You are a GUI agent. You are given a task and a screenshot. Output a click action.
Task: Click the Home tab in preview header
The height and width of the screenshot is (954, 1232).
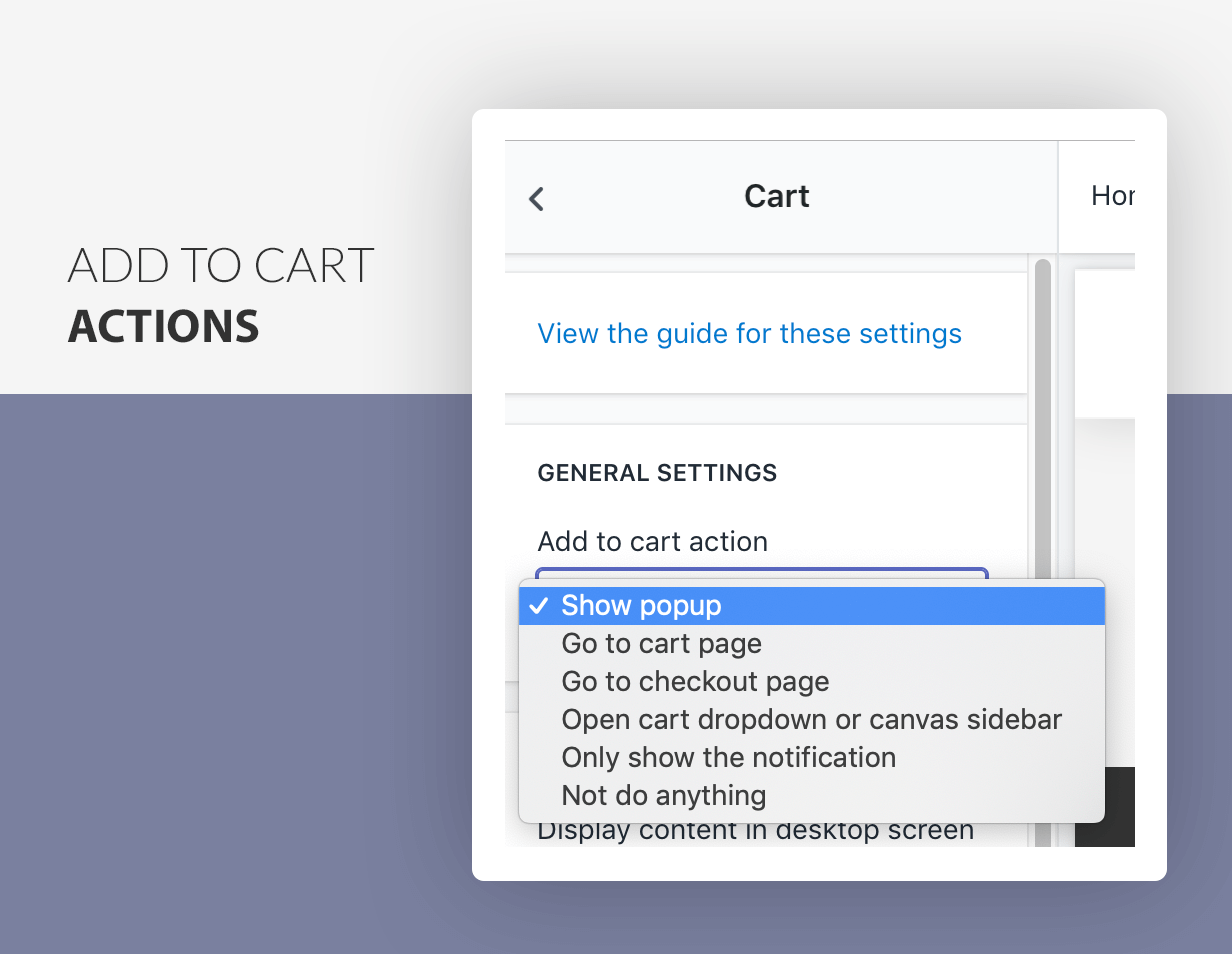point(1112,196)
